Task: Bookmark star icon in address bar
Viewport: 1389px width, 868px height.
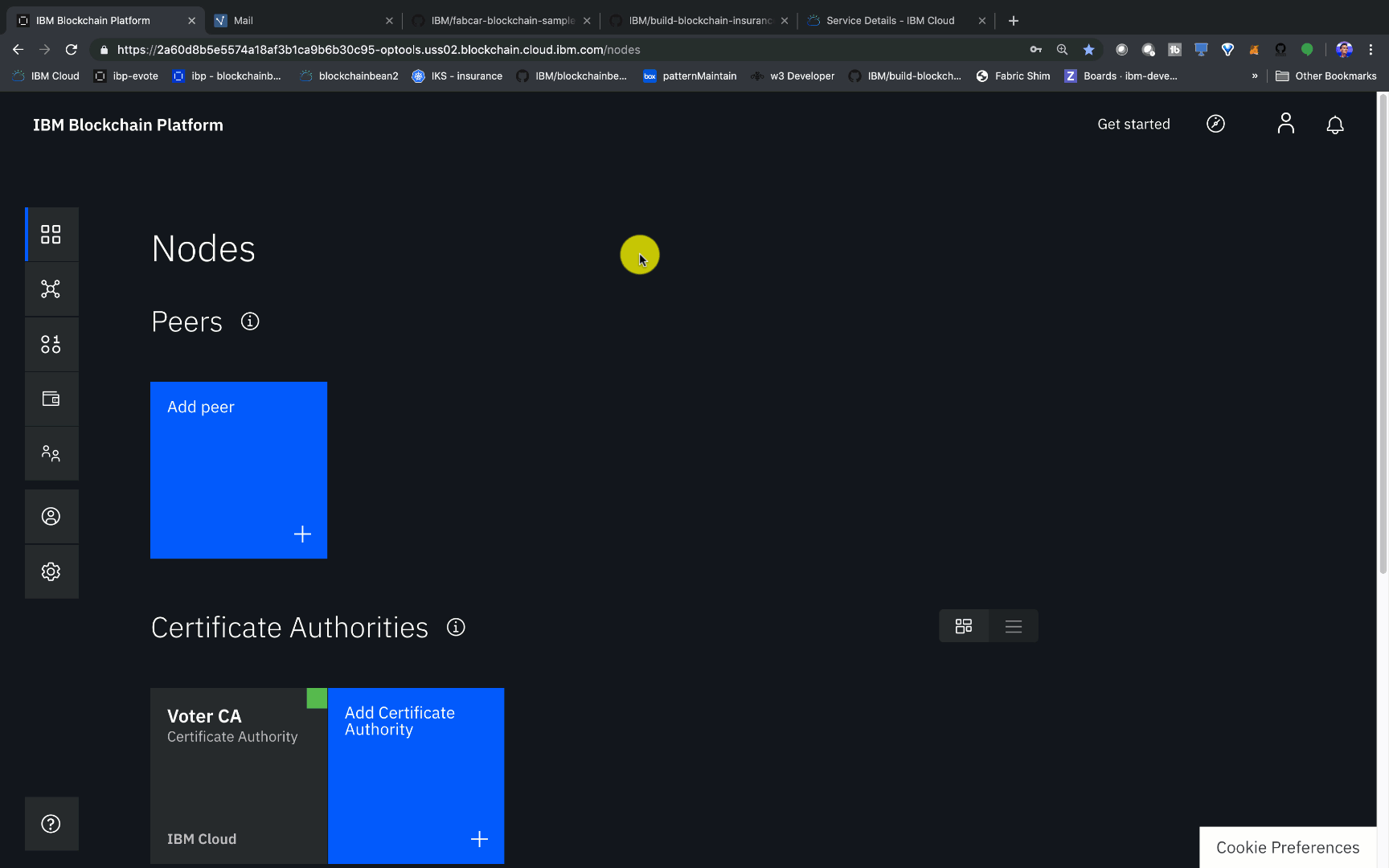Action: pyautogui.click(x=1088, y=50)
